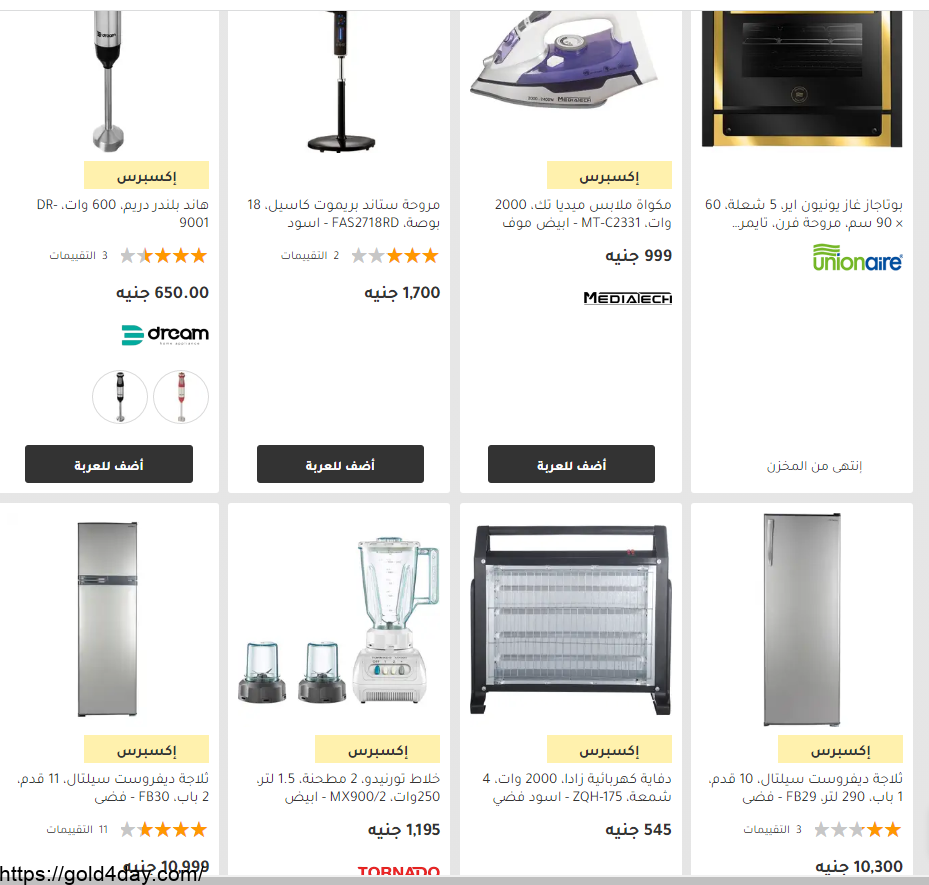Click the star rating of FB29 fridge
The image size is (929, 885).
pos(857,829)
